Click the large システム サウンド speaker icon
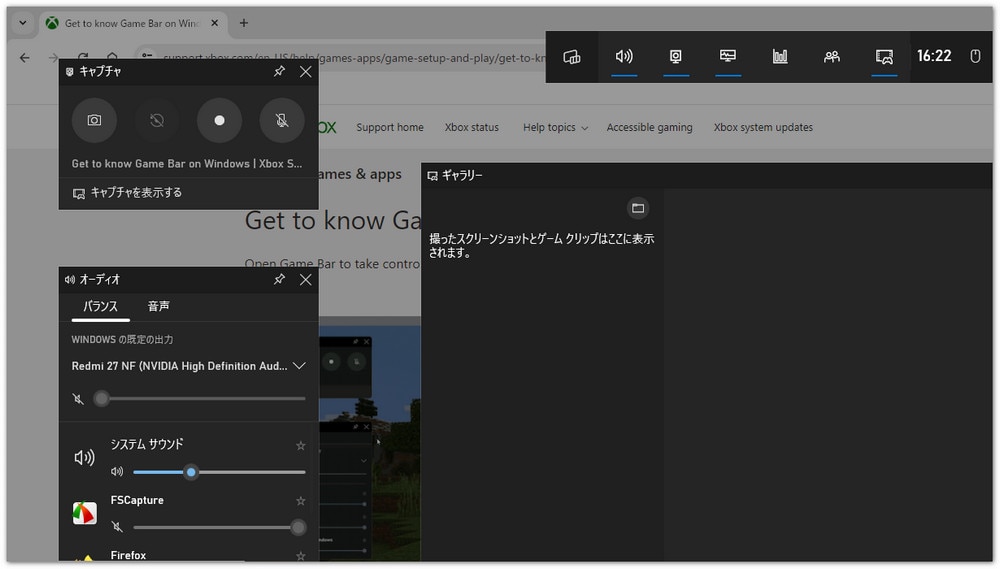Viewport: 1000px width, 569px height. [85, 457]
